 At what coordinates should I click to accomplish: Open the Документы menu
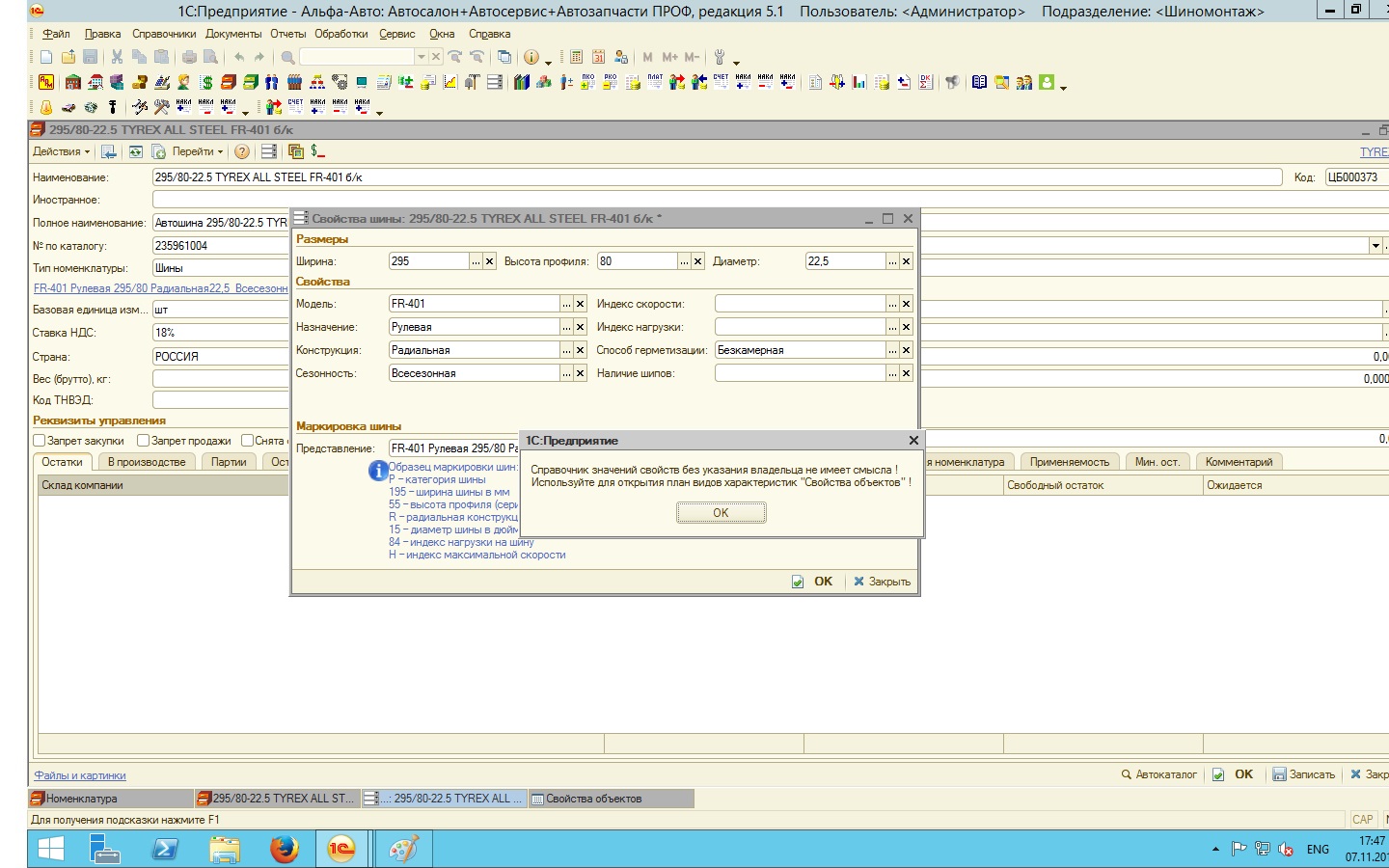point(233,34)
